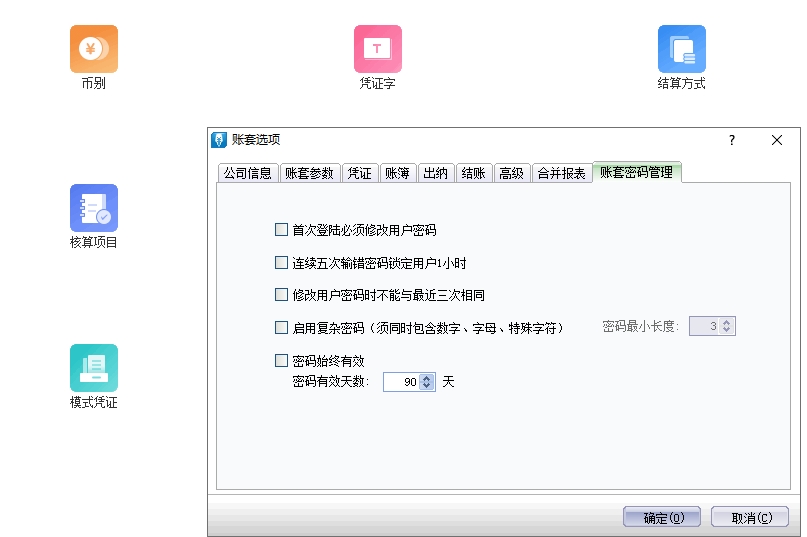Switch to the 凭证 tab
This screenshot has width=807, height=537.
359,173
